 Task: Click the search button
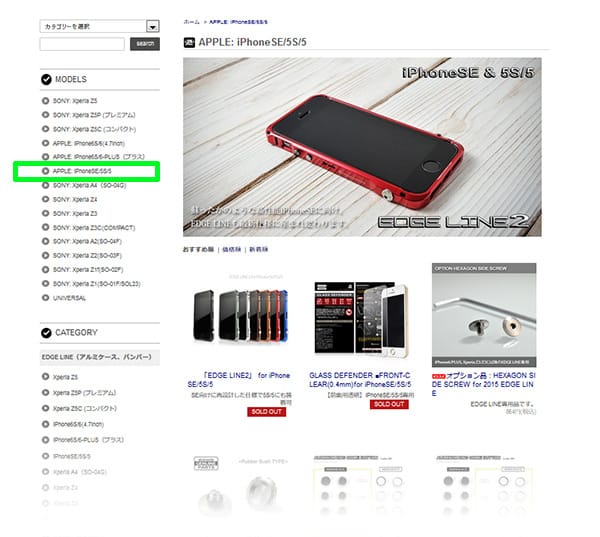pos(145,44)
